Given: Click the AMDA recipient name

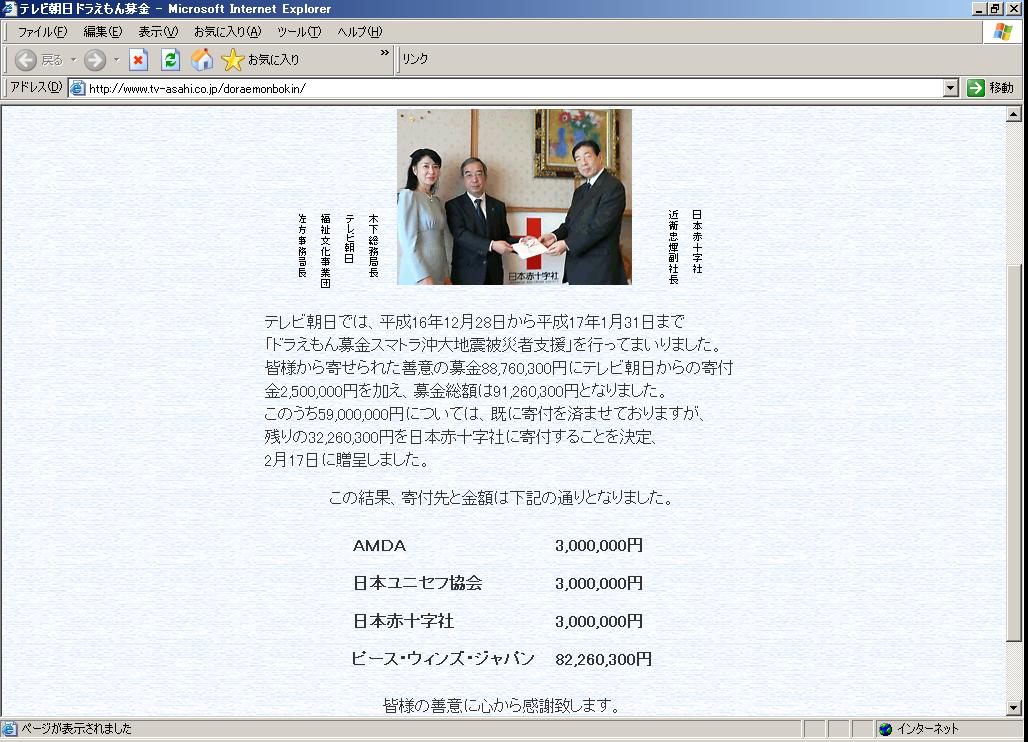Looking at the screenshot, I should (x=380, y=545).
